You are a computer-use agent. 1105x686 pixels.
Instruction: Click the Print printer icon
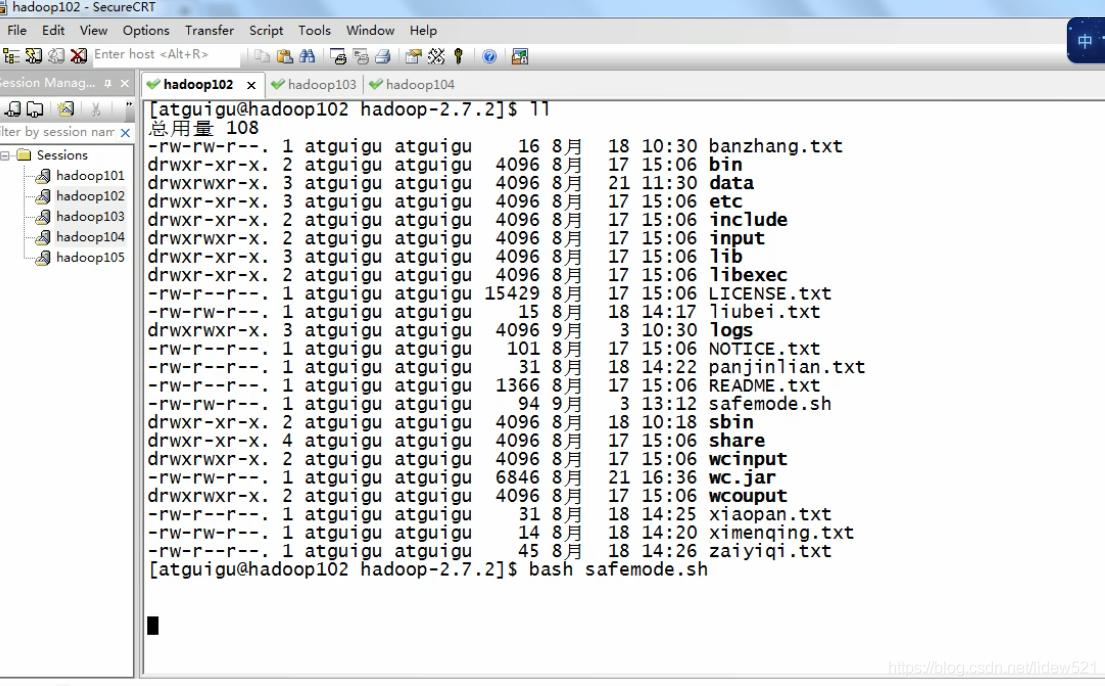(x=383, y=56)
